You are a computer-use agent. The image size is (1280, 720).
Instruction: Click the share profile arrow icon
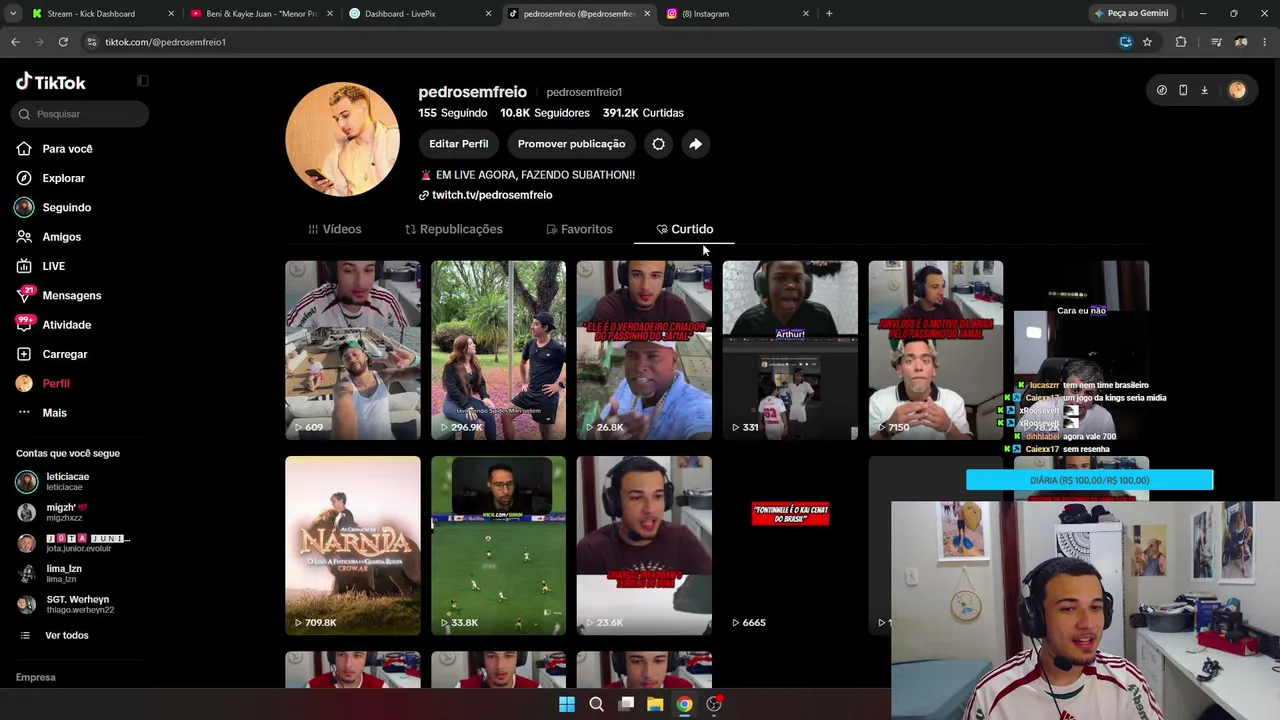[695, 144]
